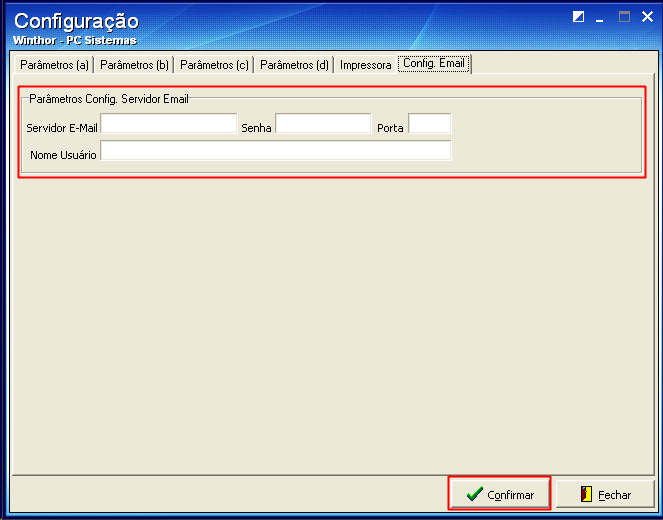
Task: Click the Parâmetros Config. Servidor Email heading
Action: [109, 99]
